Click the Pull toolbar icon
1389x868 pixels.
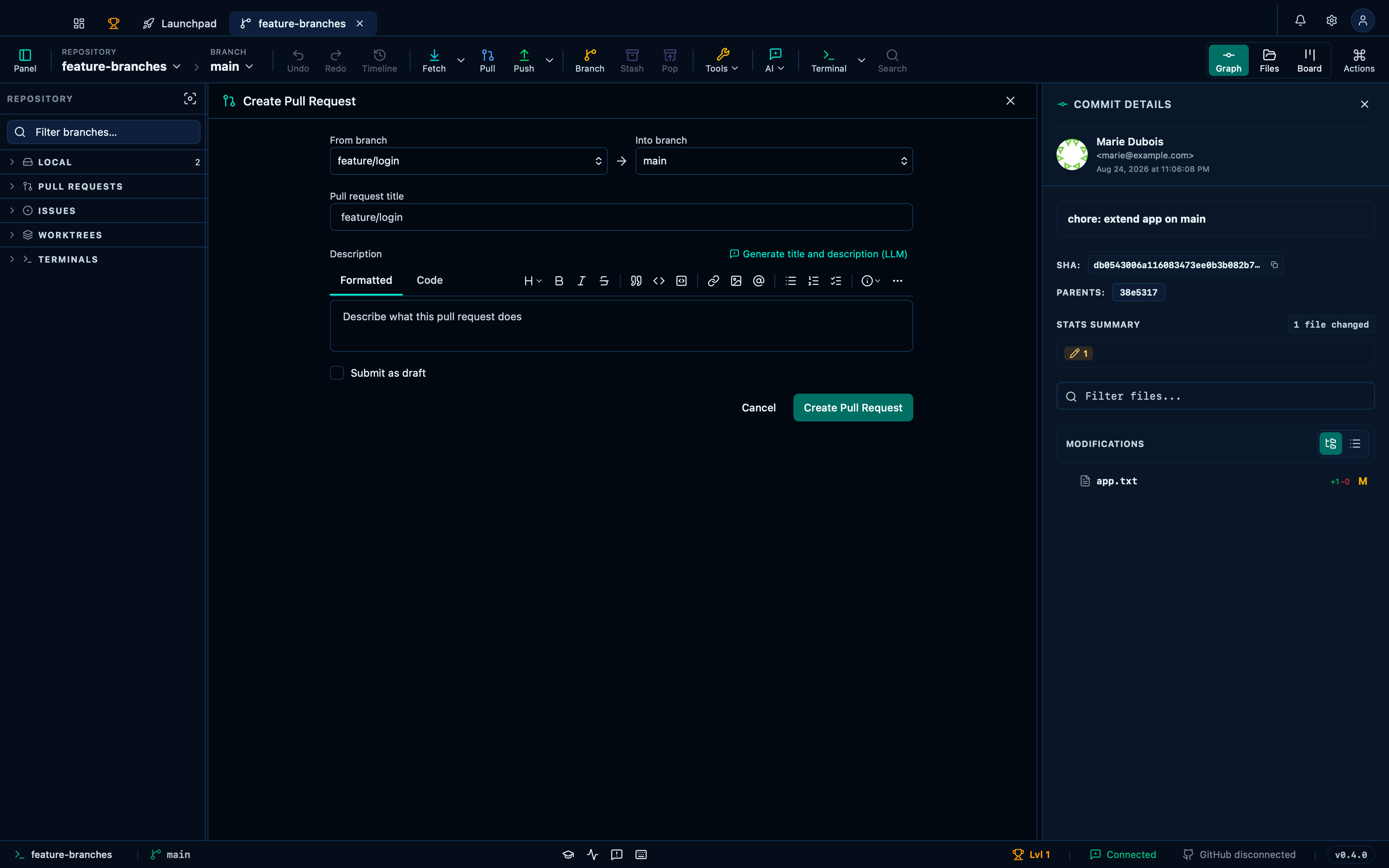487,60
